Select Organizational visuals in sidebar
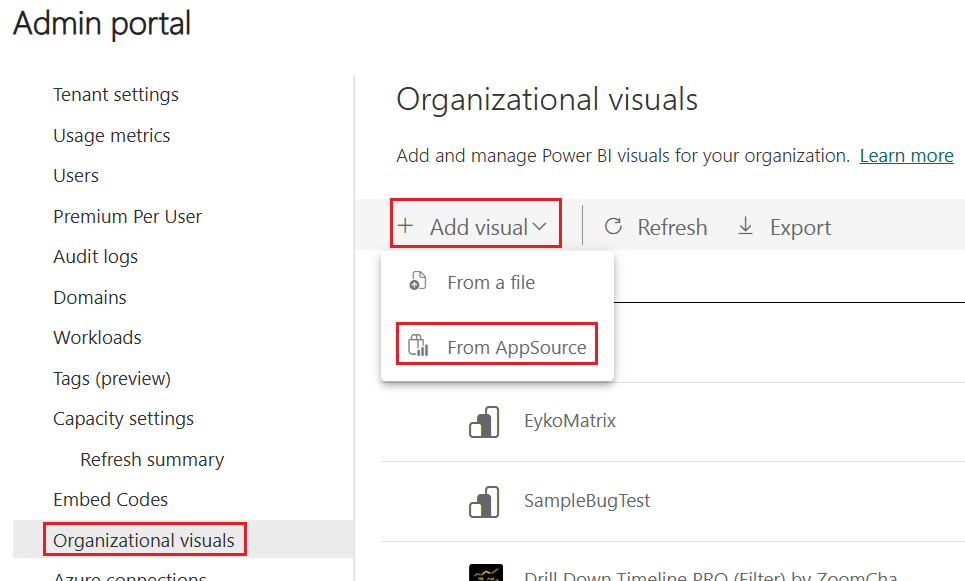The image size is (965, 581). pos(144,541)
